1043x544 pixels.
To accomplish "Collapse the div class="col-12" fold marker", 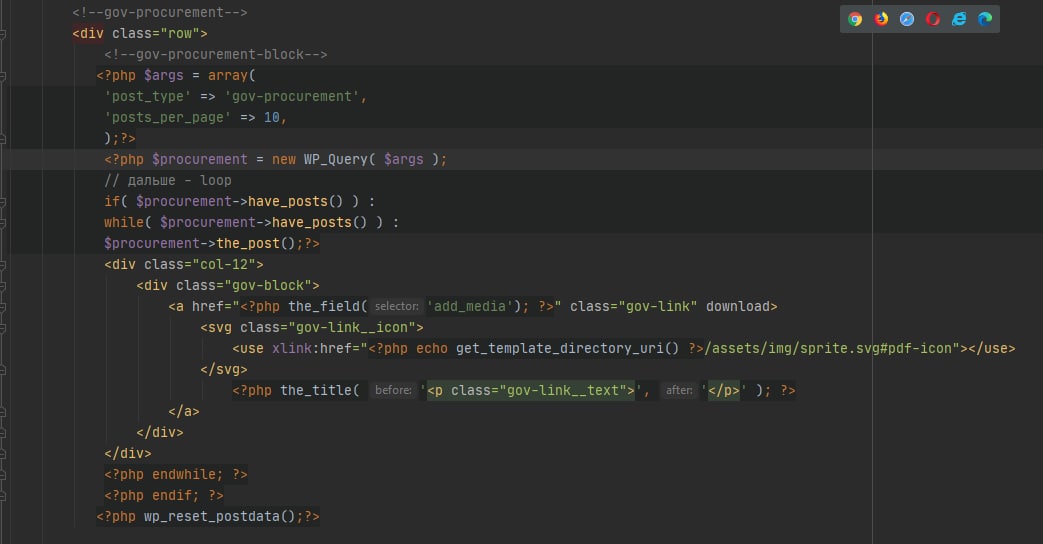I will [x=3, y=265].
